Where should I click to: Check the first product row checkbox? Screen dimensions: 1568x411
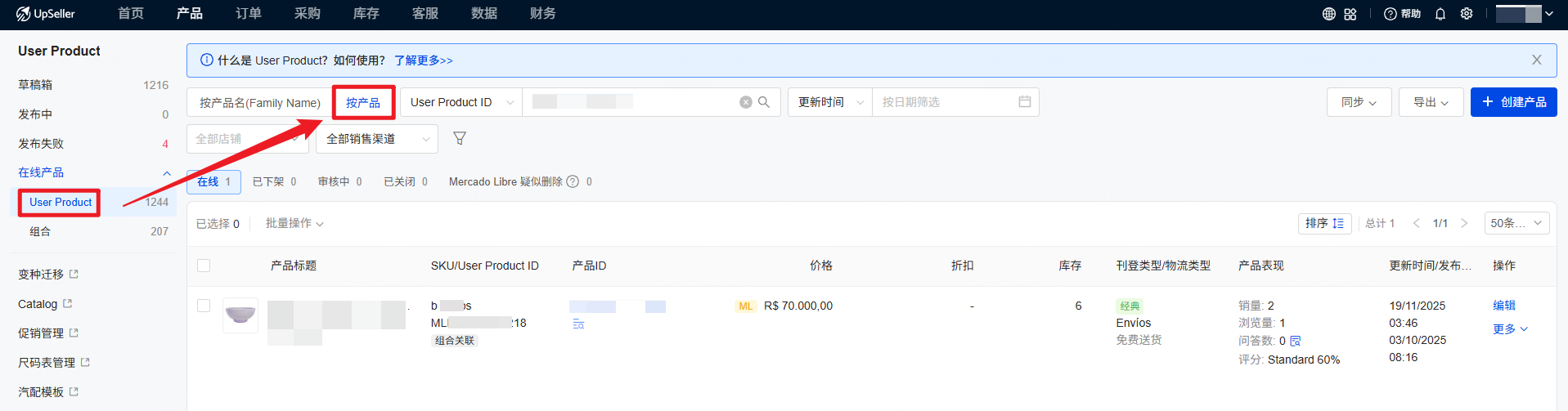(204, 306)
